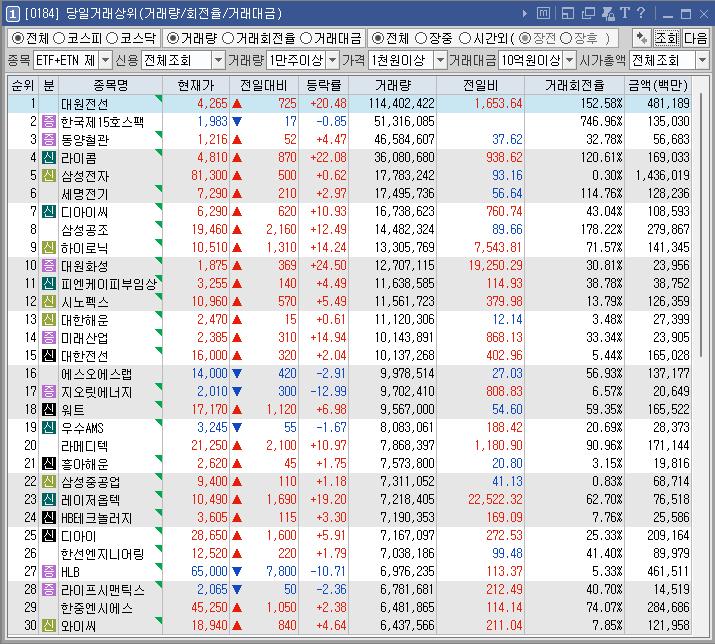Click the 다음 next button
Screen dimensions: 715x644
pyautogui.click(x=695, y=38)
